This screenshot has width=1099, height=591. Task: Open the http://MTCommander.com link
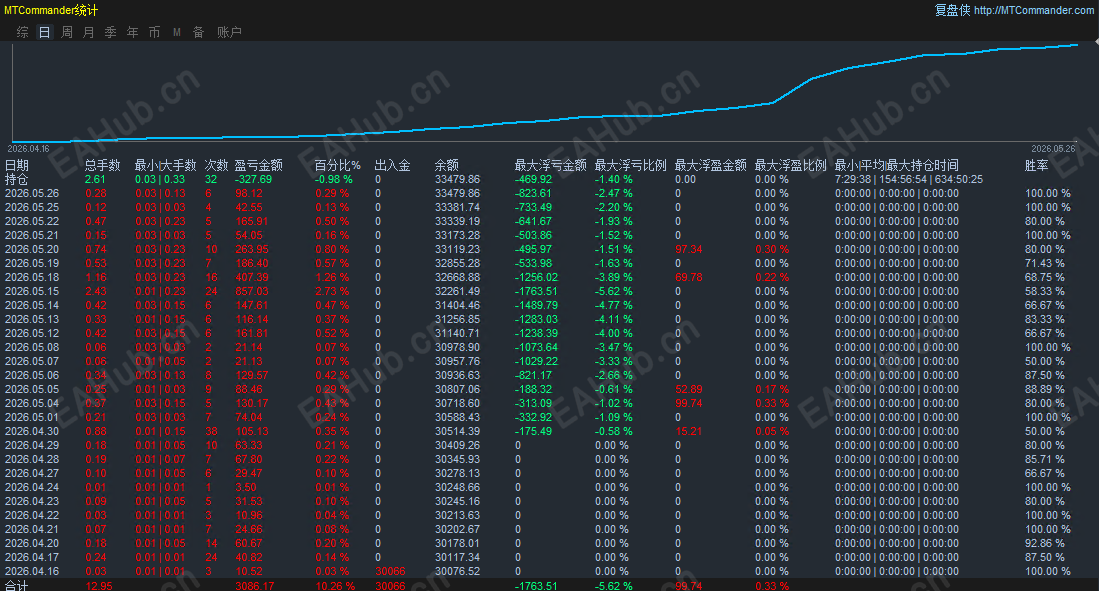click(x=1034, y=11)
